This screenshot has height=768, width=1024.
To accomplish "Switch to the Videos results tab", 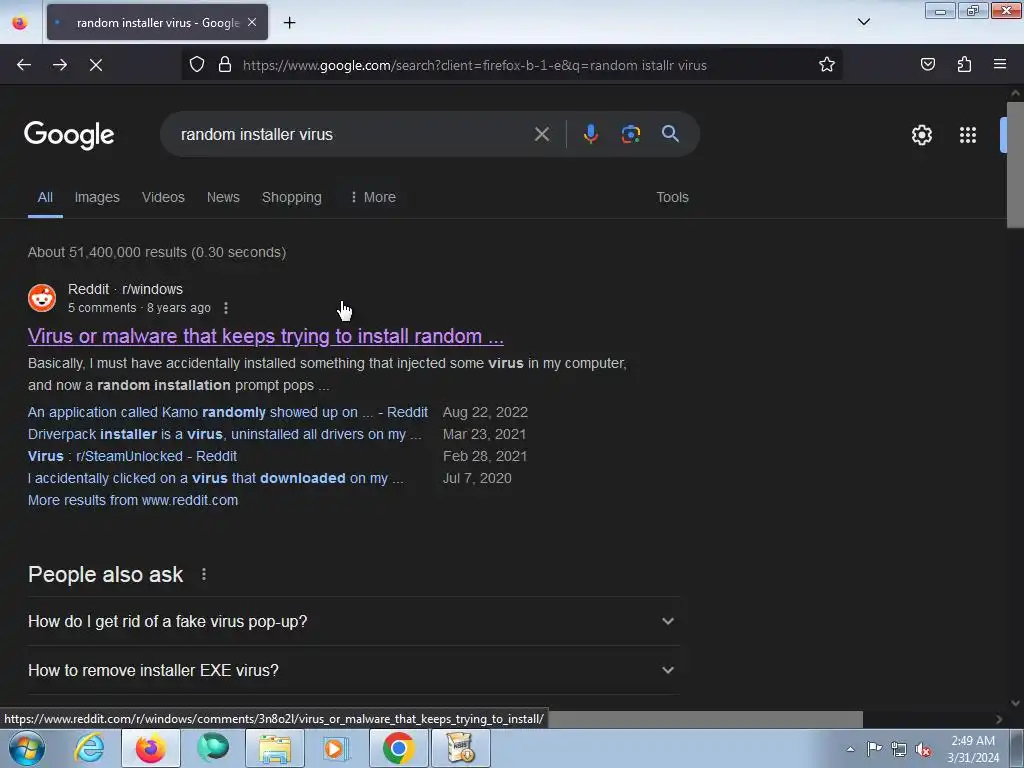I will (x=163, y=197).
